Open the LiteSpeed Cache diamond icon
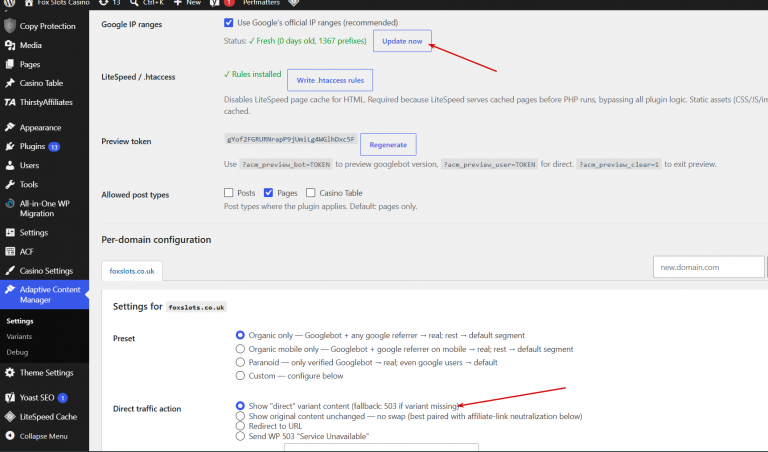Viewport: 768px width, 452px height. [10, 417]
